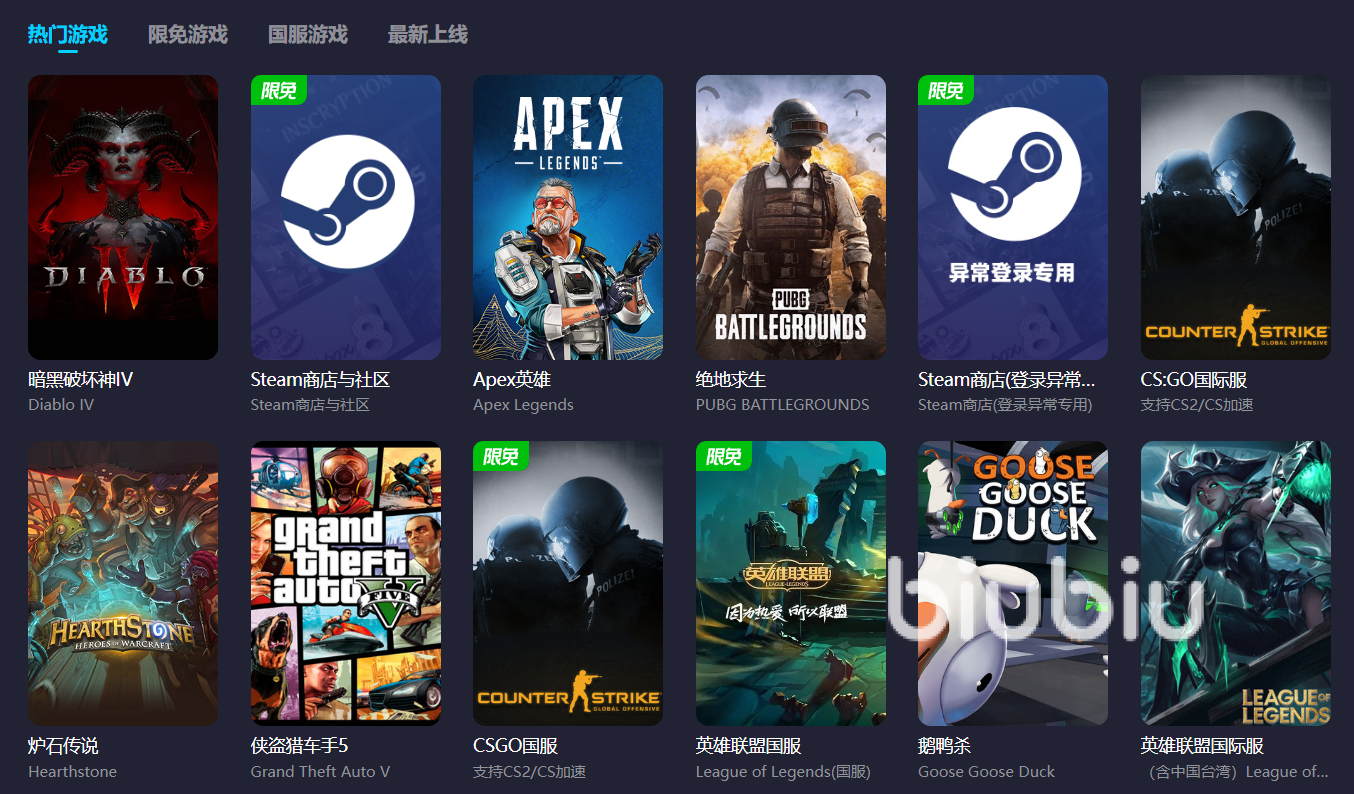Viewport: 1354px width, 794px height.
Task: Open the Diablo IV cover art
Action: pos(123,217)
